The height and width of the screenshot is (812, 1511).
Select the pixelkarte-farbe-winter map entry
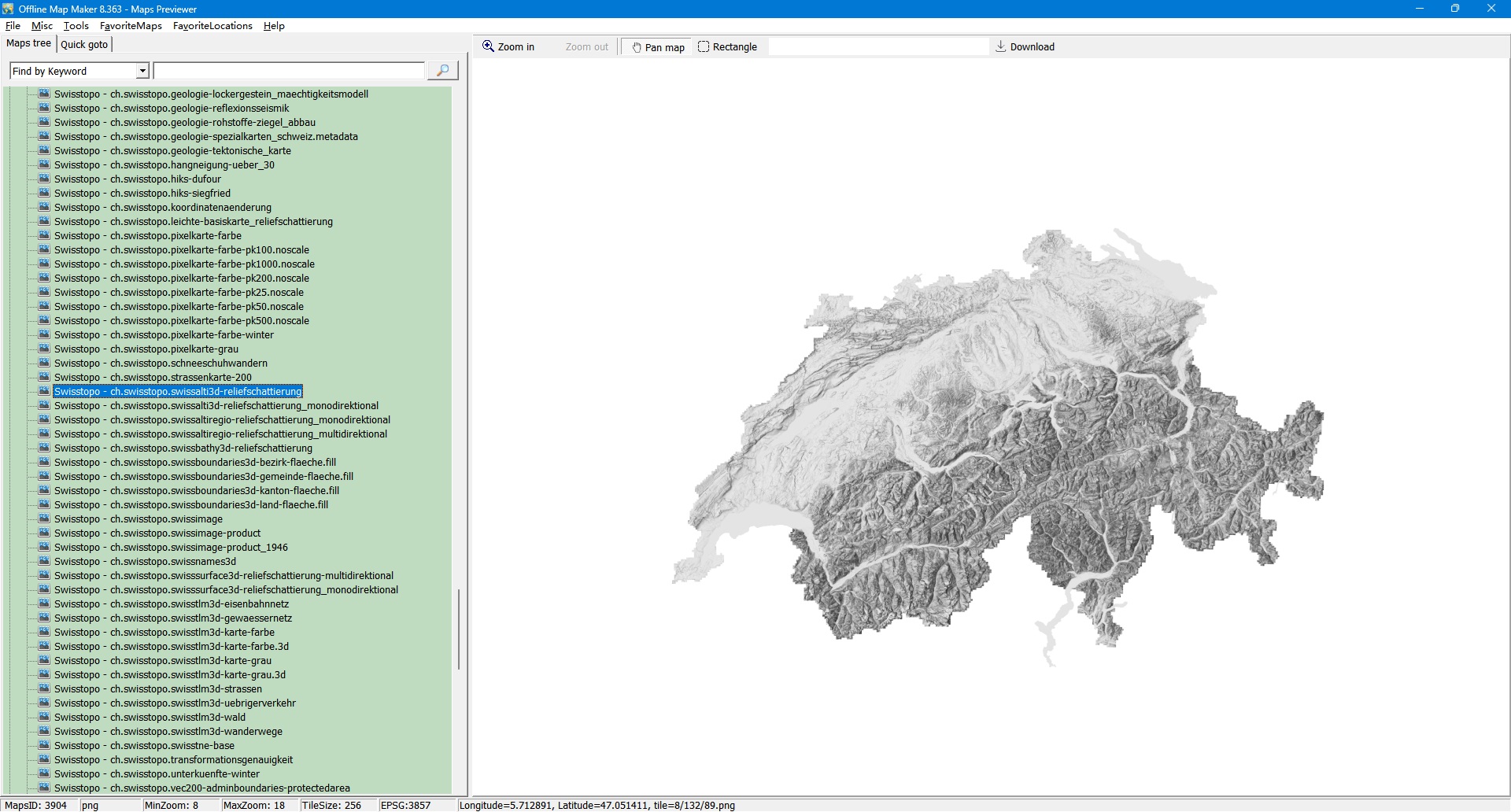click(164, 335)
